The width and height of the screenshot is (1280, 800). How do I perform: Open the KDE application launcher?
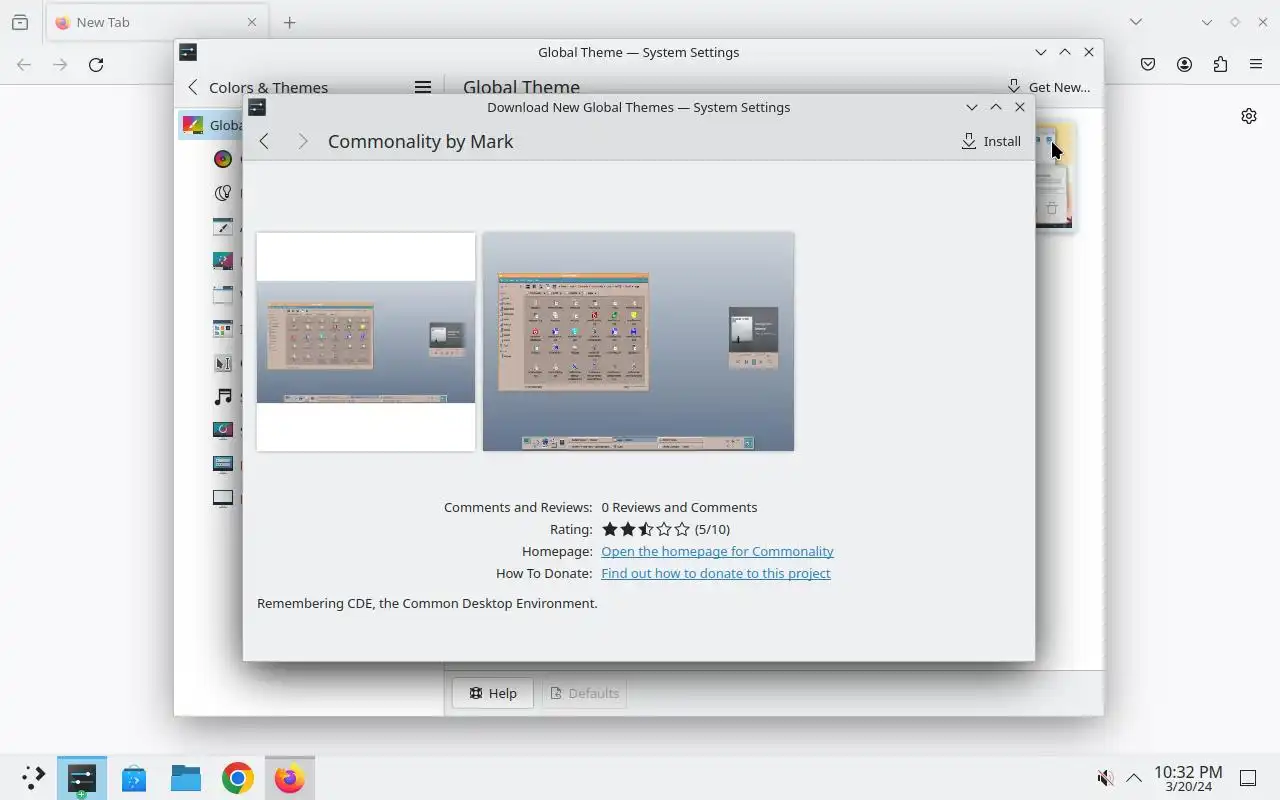33,778
